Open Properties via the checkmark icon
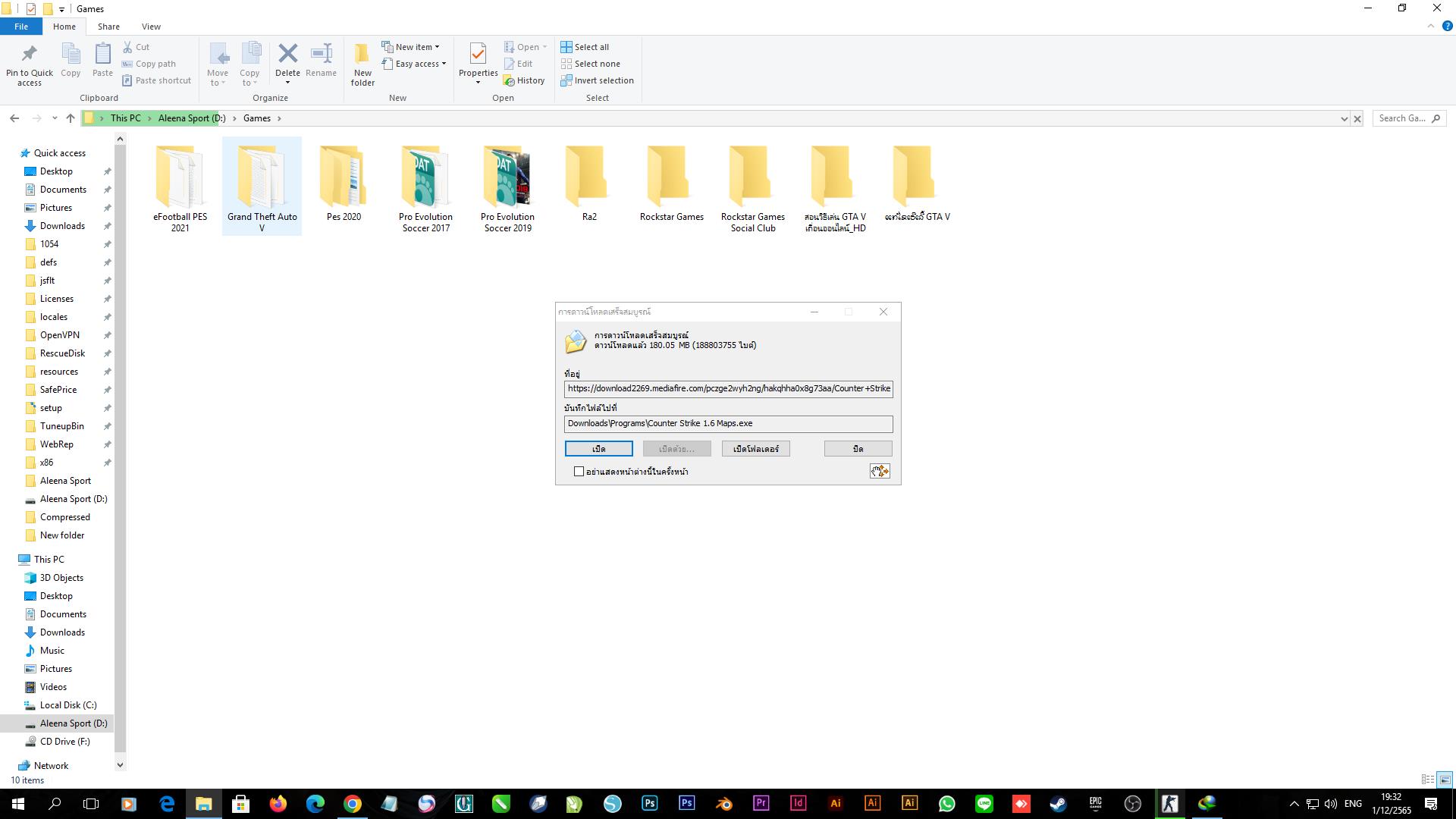This screenshot has height=819, width=1456. 478,55
